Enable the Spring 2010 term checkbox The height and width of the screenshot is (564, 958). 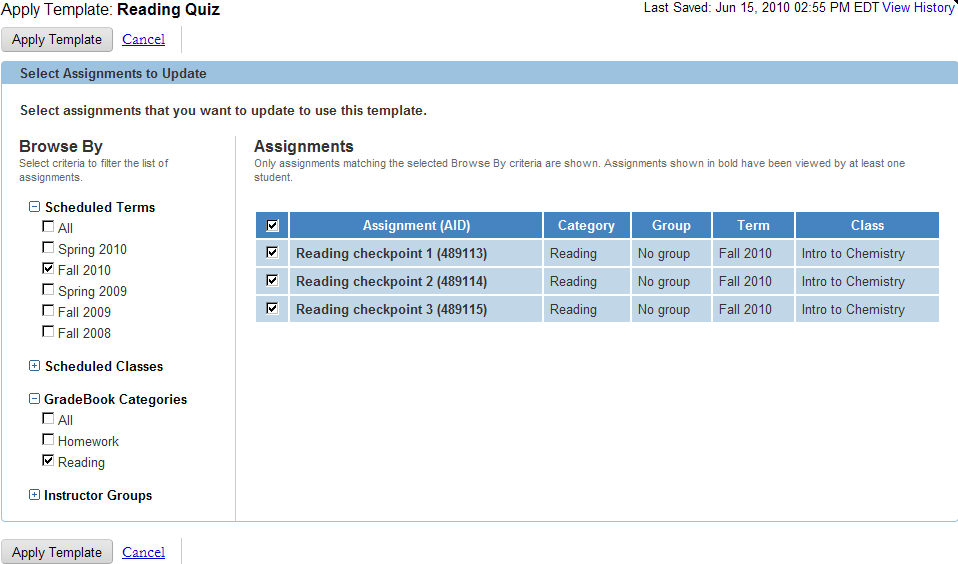click(48, 248)
